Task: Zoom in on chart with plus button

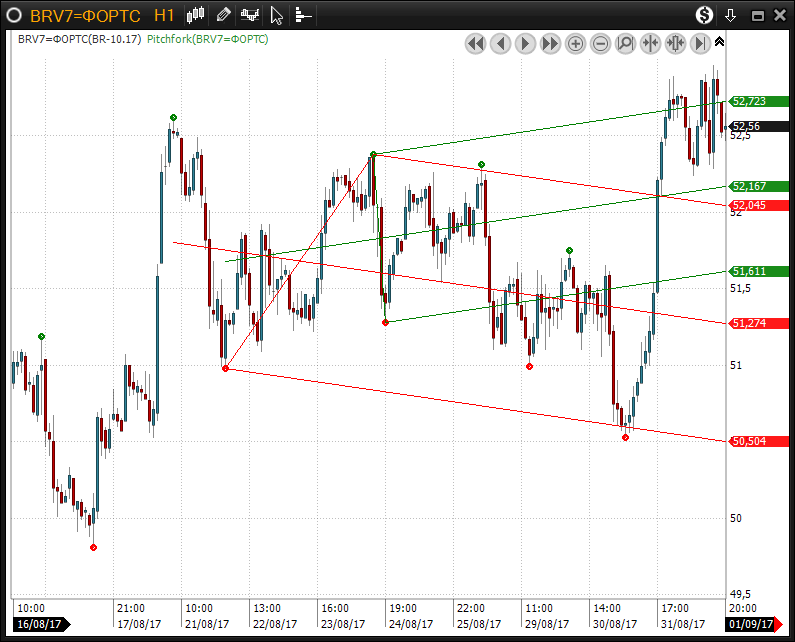Action: point(575,43)
